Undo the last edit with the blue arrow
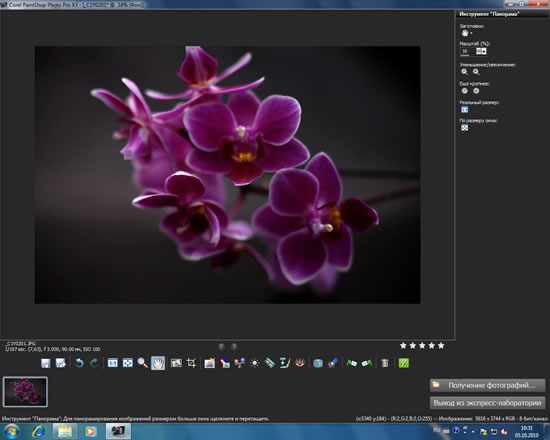 click(79, 363)
